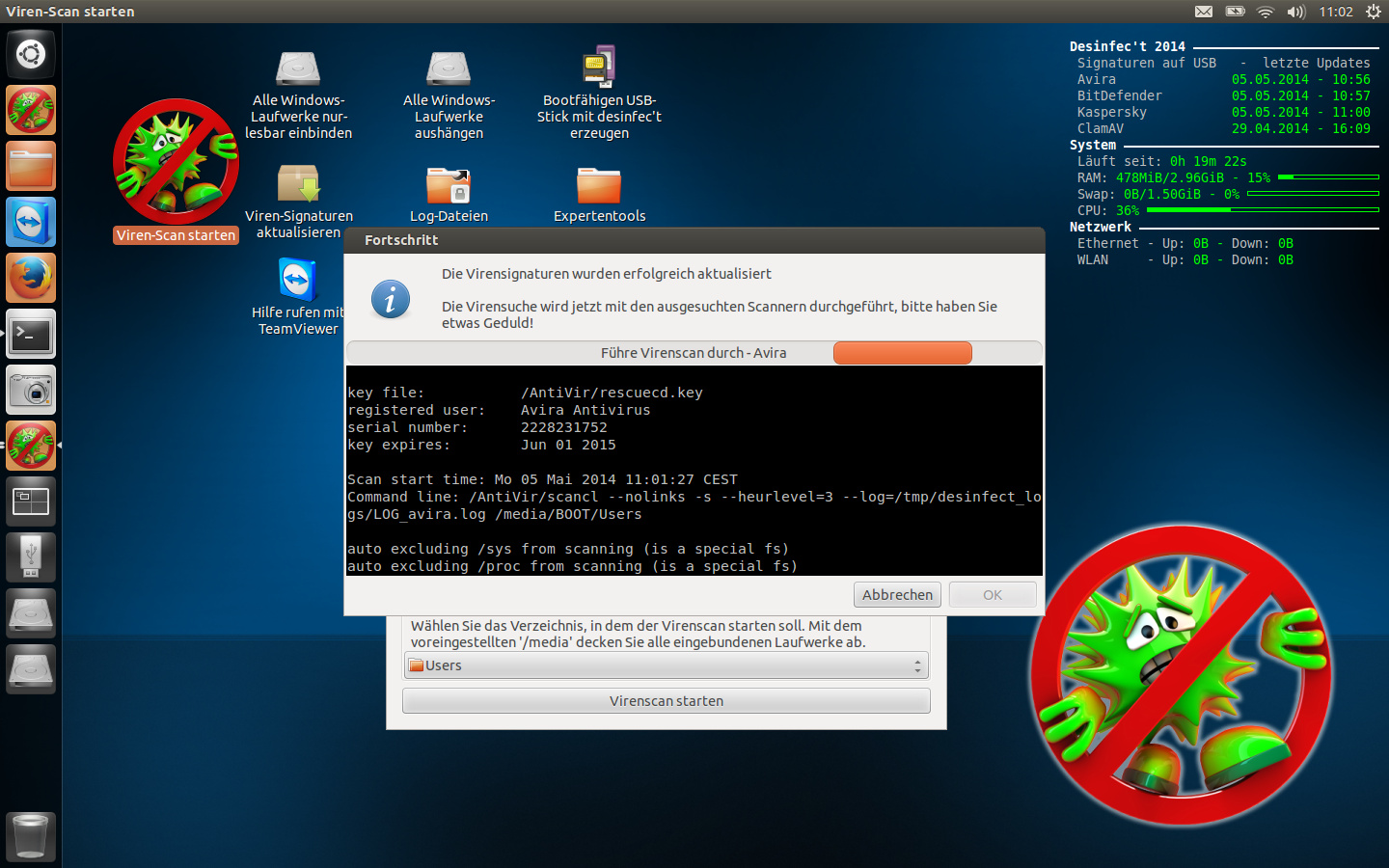This screenshot has width=1389, height=868.
Task: Click the greyed-out OK button in Fortschritt
Action: click(x=993, y=594)
